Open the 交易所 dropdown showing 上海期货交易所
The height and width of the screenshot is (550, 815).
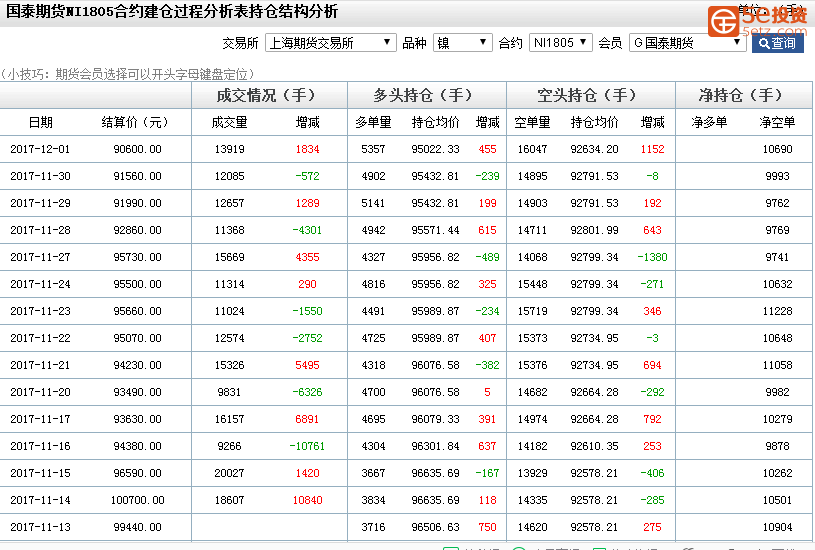click(x=331, y=43)
